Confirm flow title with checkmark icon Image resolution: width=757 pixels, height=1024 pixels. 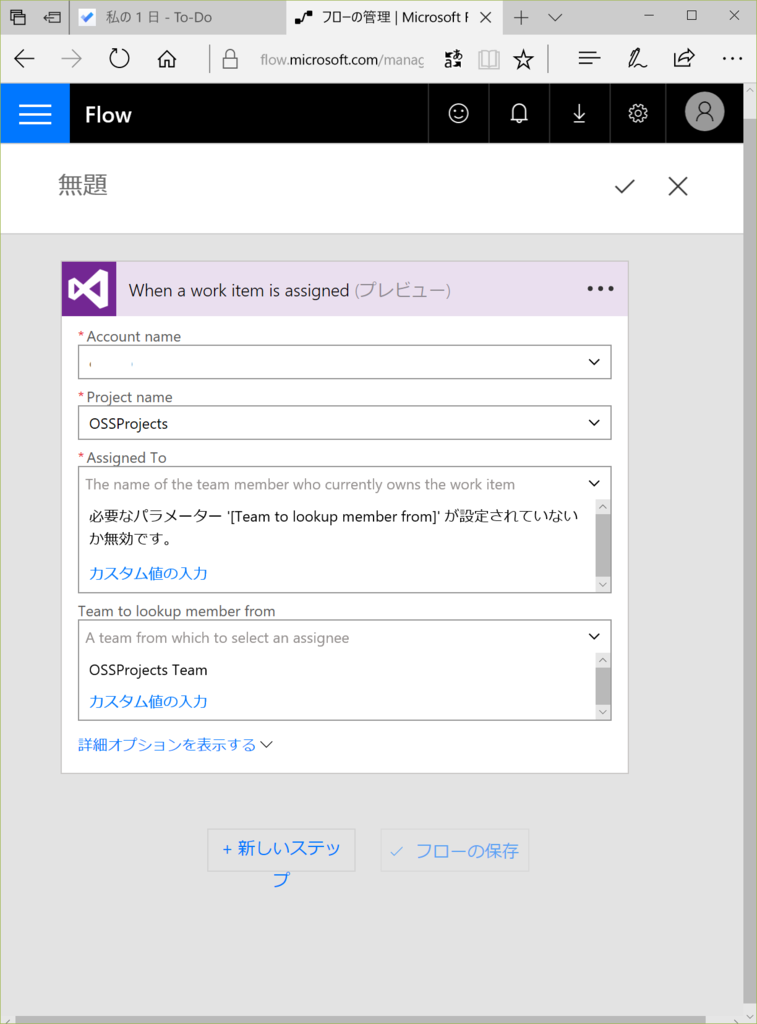(625, 187)
